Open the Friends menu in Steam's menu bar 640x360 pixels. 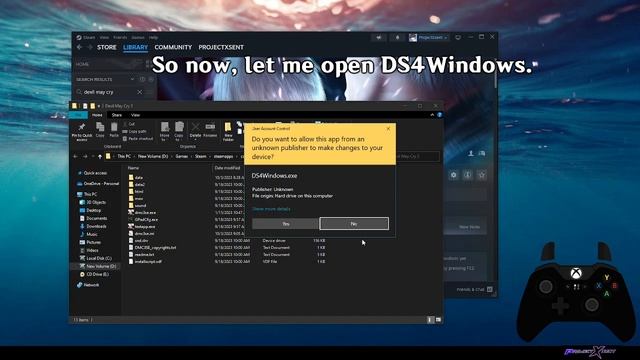tap(120, 38)
